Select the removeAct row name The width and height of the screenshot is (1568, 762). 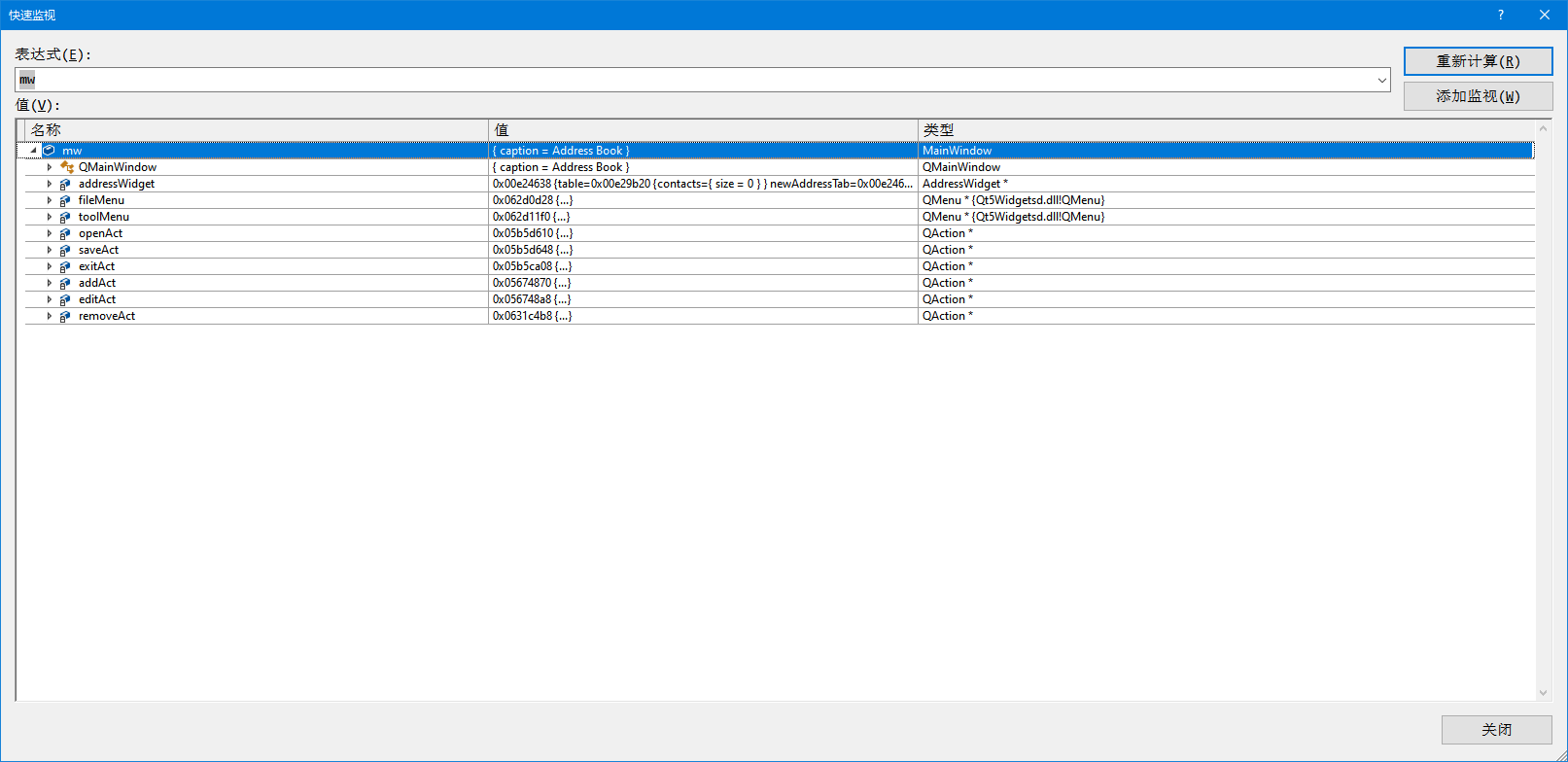[107, 316]
